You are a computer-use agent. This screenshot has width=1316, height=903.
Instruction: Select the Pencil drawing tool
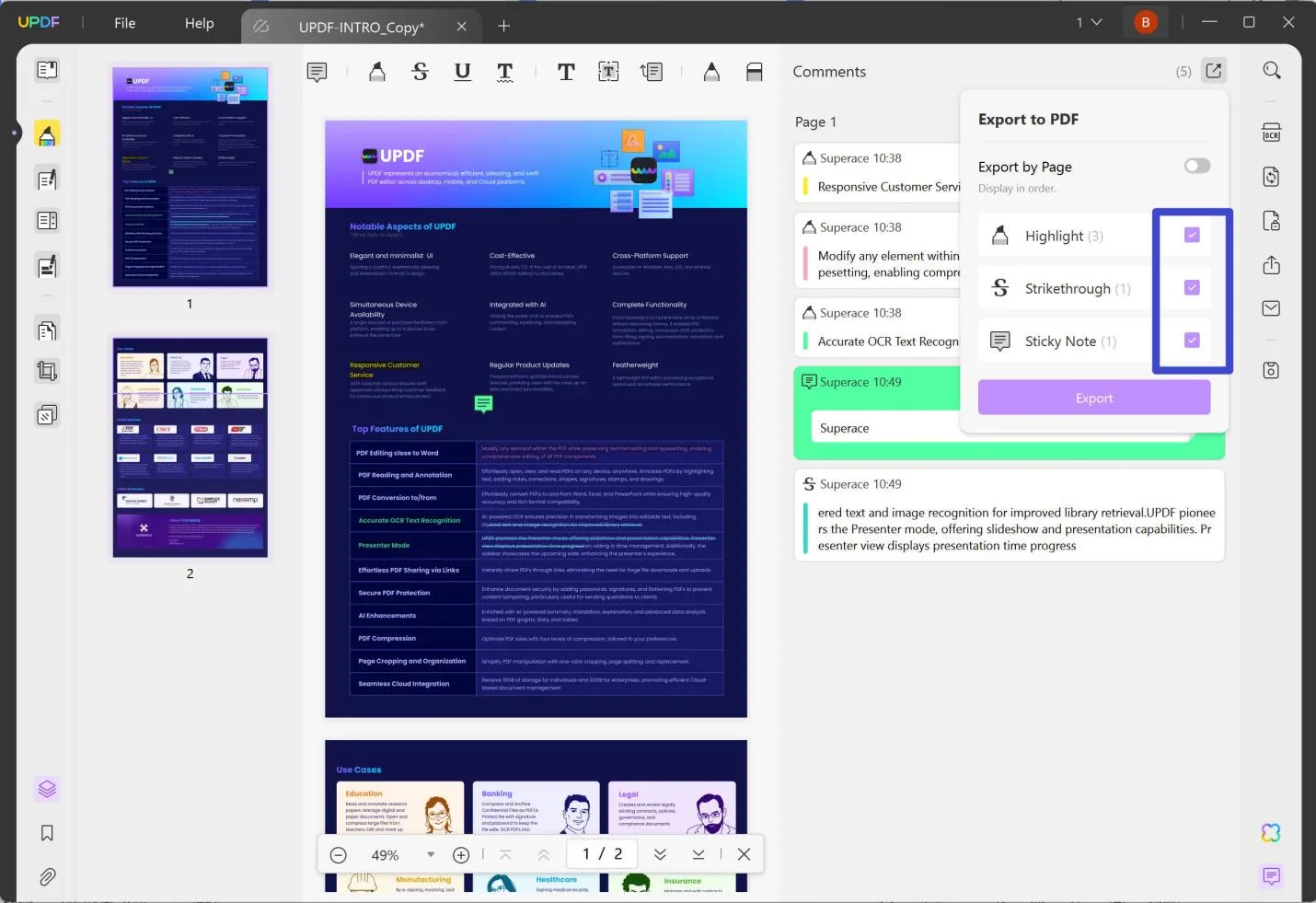pyautogui.click(x=711, y=72)
